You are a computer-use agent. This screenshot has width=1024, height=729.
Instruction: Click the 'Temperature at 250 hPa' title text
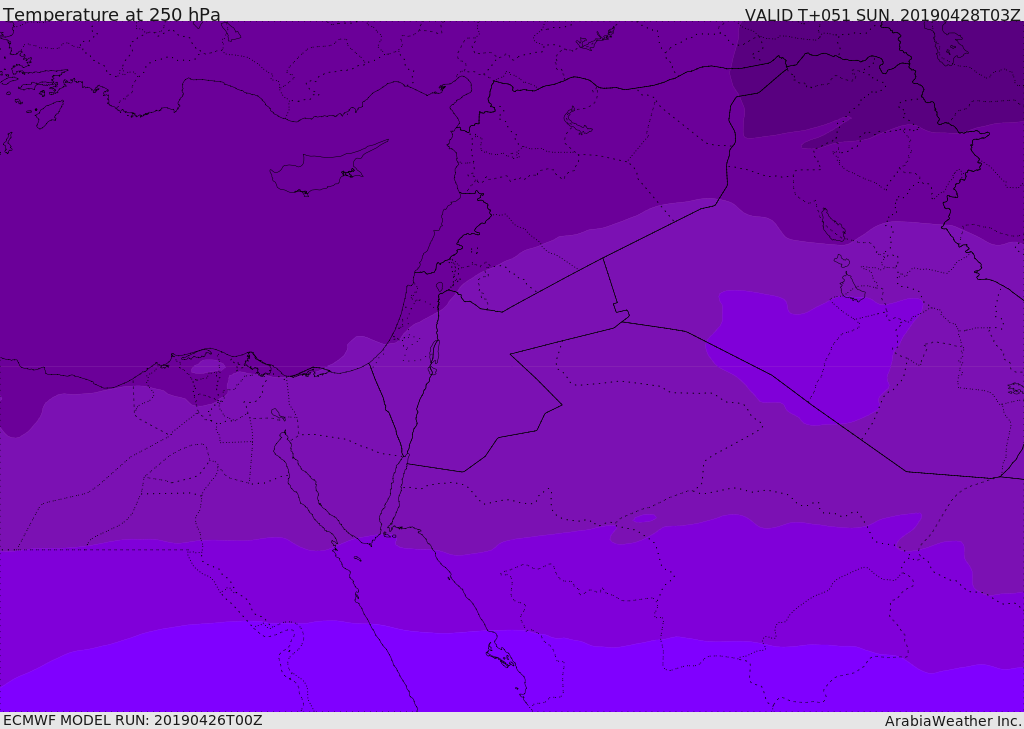112,14
